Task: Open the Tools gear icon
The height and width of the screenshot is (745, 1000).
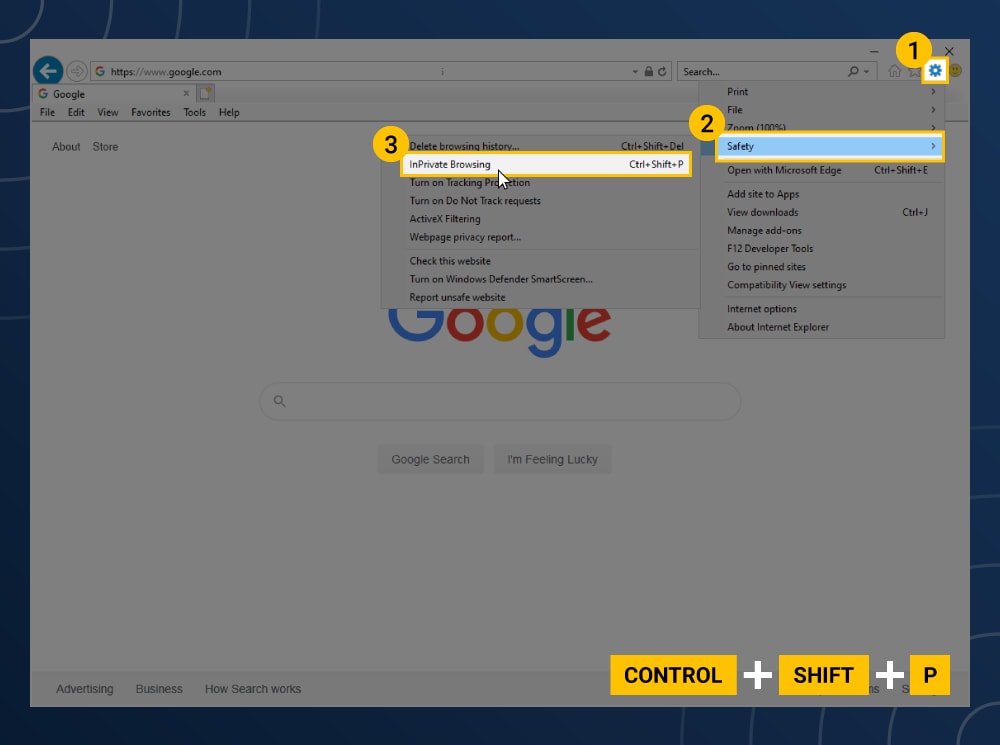Action: pyautogui.click(x=935, y=71)
